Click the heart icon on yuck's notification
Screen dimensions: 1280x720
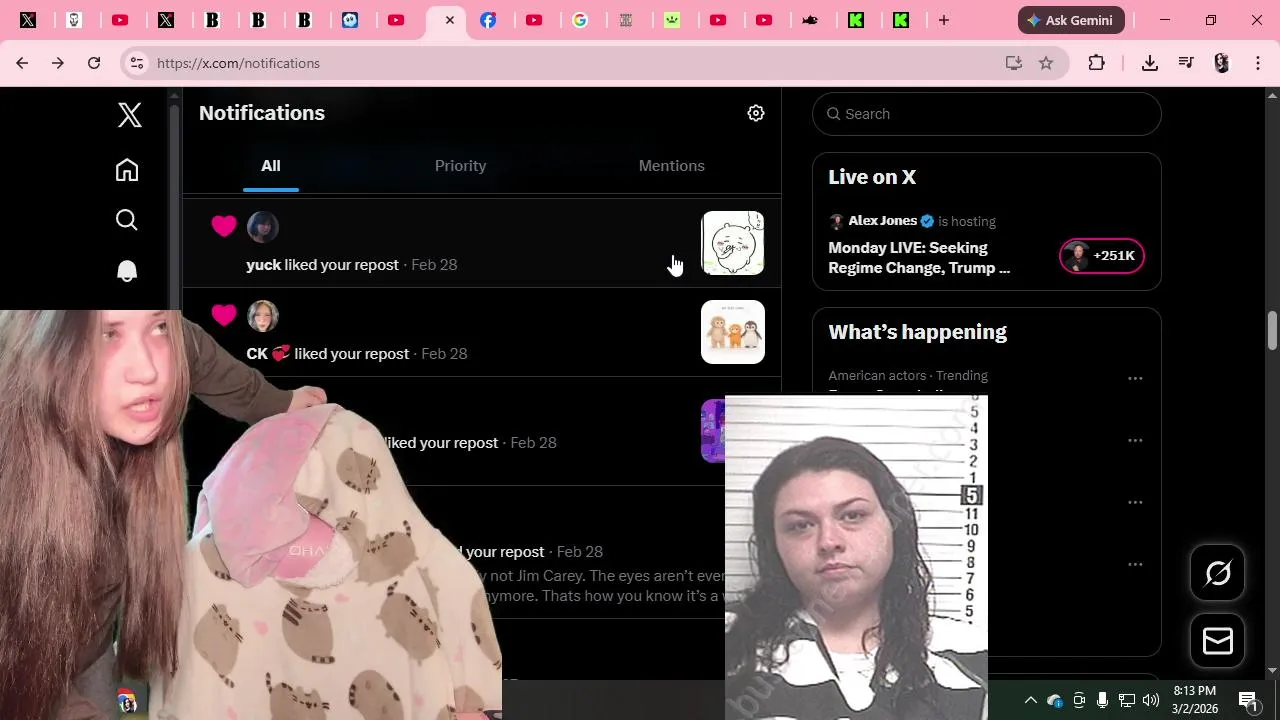coord(224,226)
